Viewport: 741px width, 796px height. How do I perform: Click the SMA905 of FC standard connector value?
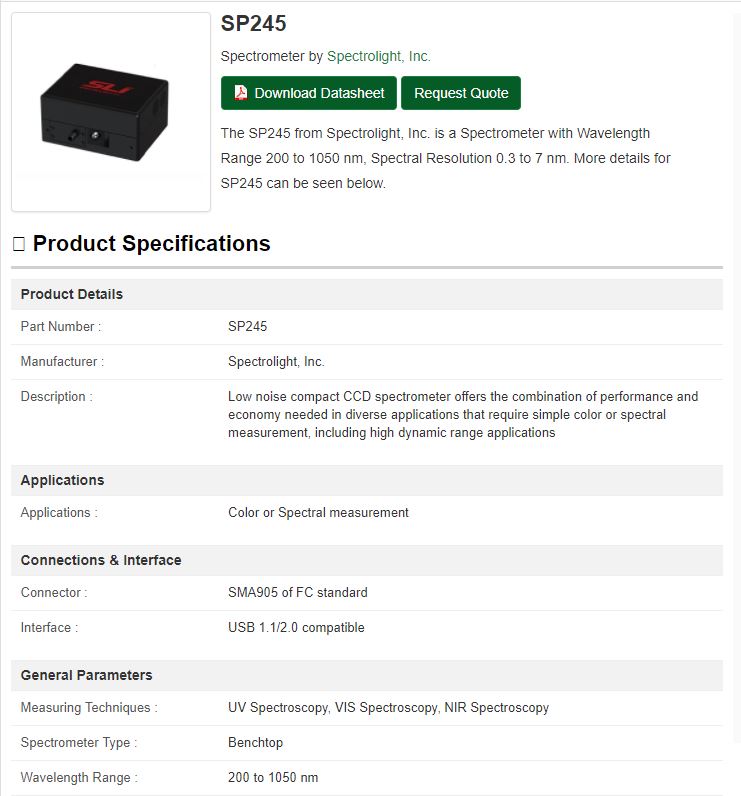(x=297, y=592)
